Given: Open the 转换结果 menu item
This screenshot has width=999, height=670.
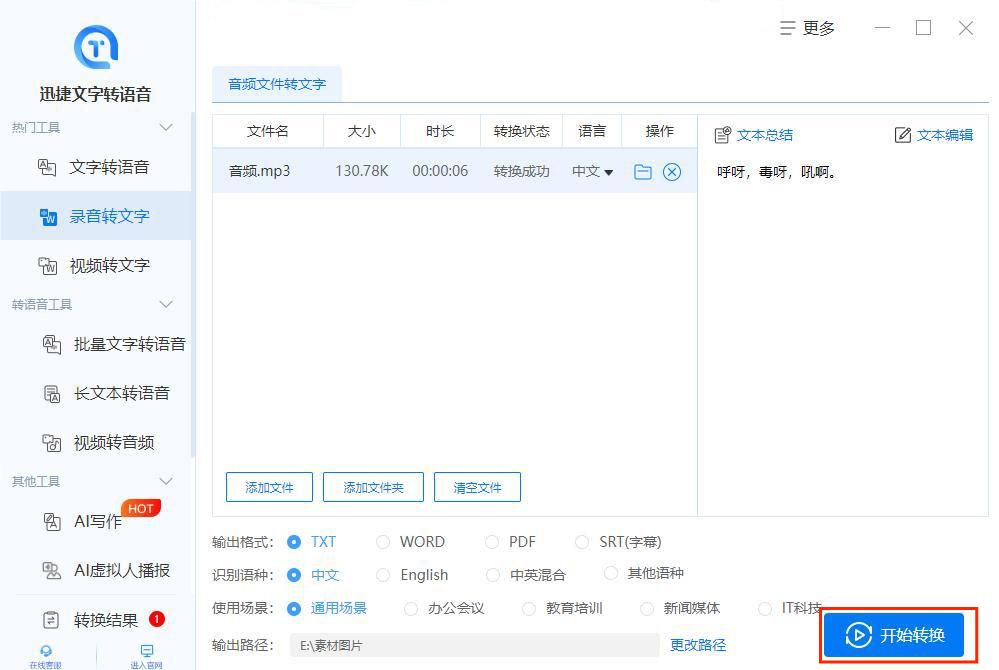Looking at the screenshot, I should (x=96, y=620).
